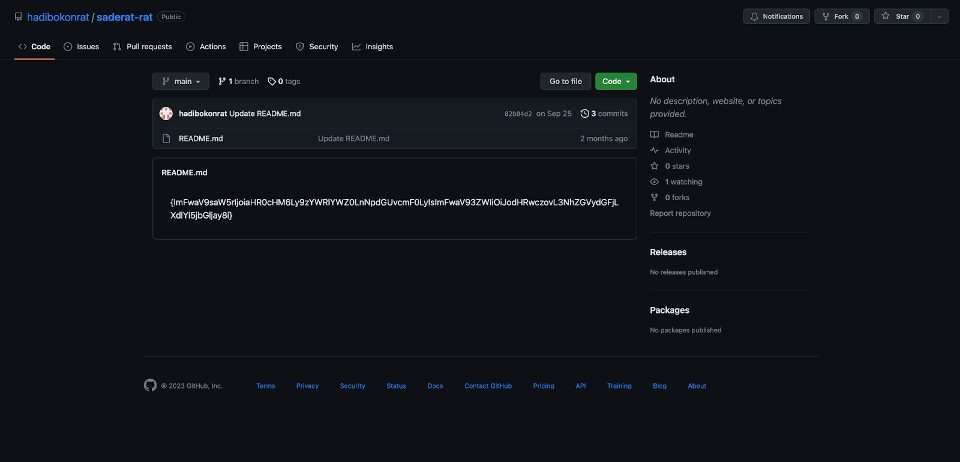Click the Readme book icon in About
960x462 pixels.
[655, 135]
